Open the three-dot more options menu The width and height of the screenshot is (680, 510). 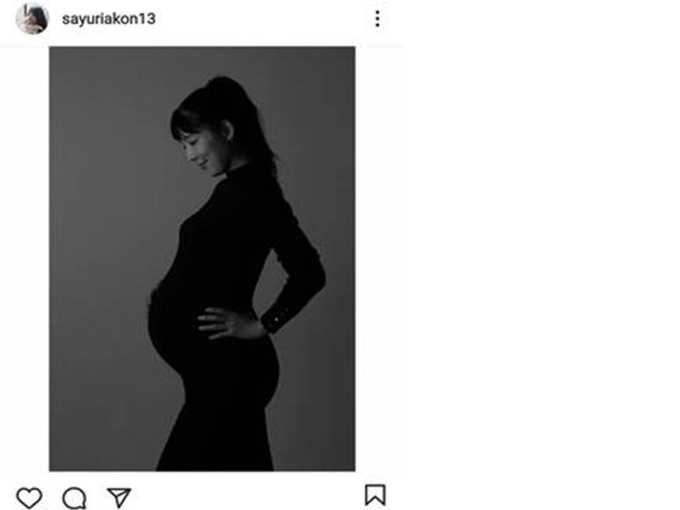[377, 19]
